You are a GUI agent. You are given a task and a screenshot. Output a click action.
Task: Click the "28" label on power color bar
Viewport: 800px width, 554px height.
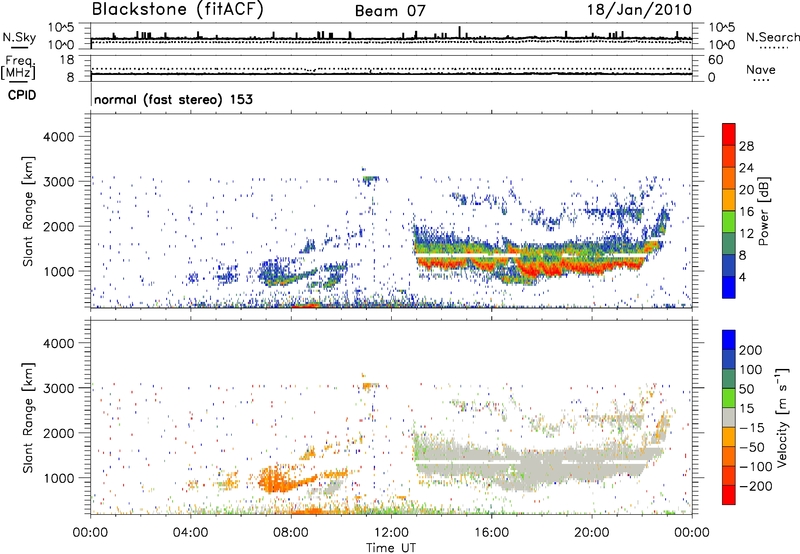click(x=746, y=146)
